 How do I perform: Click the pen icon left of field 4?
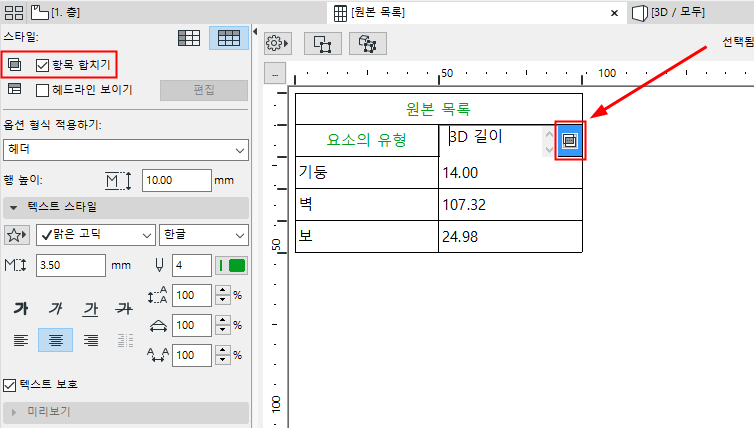pyautogui.click(x=160, y=265)
